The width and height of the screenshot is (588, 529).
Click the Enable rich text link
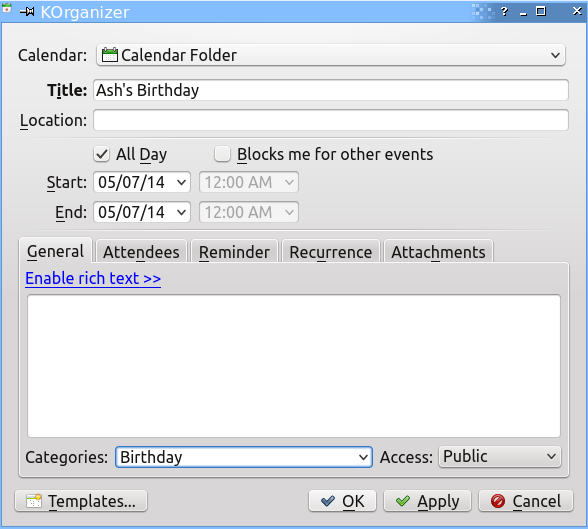coord(93,279)
